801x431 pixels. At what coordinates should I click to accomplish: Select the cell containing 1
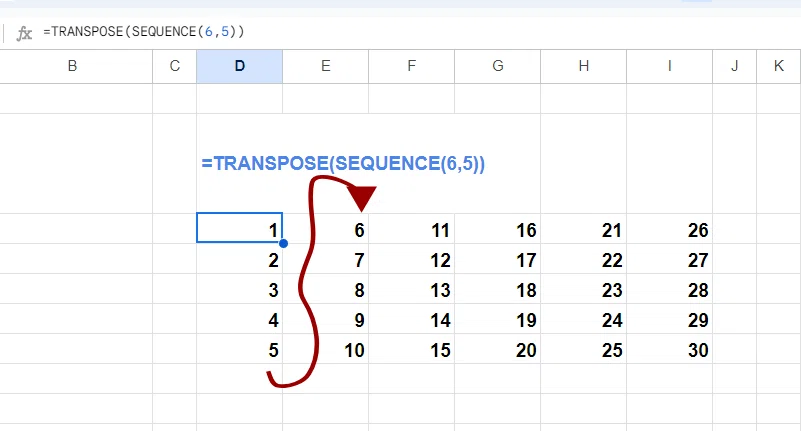point(240,228)
